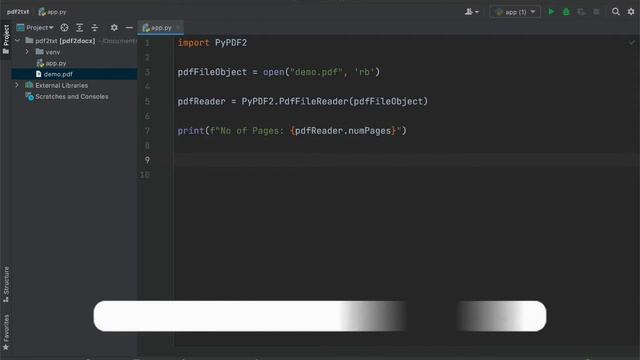Screen dimensions: 640x360
Task: Collapse all in Project panel
Action: (95, 28)
